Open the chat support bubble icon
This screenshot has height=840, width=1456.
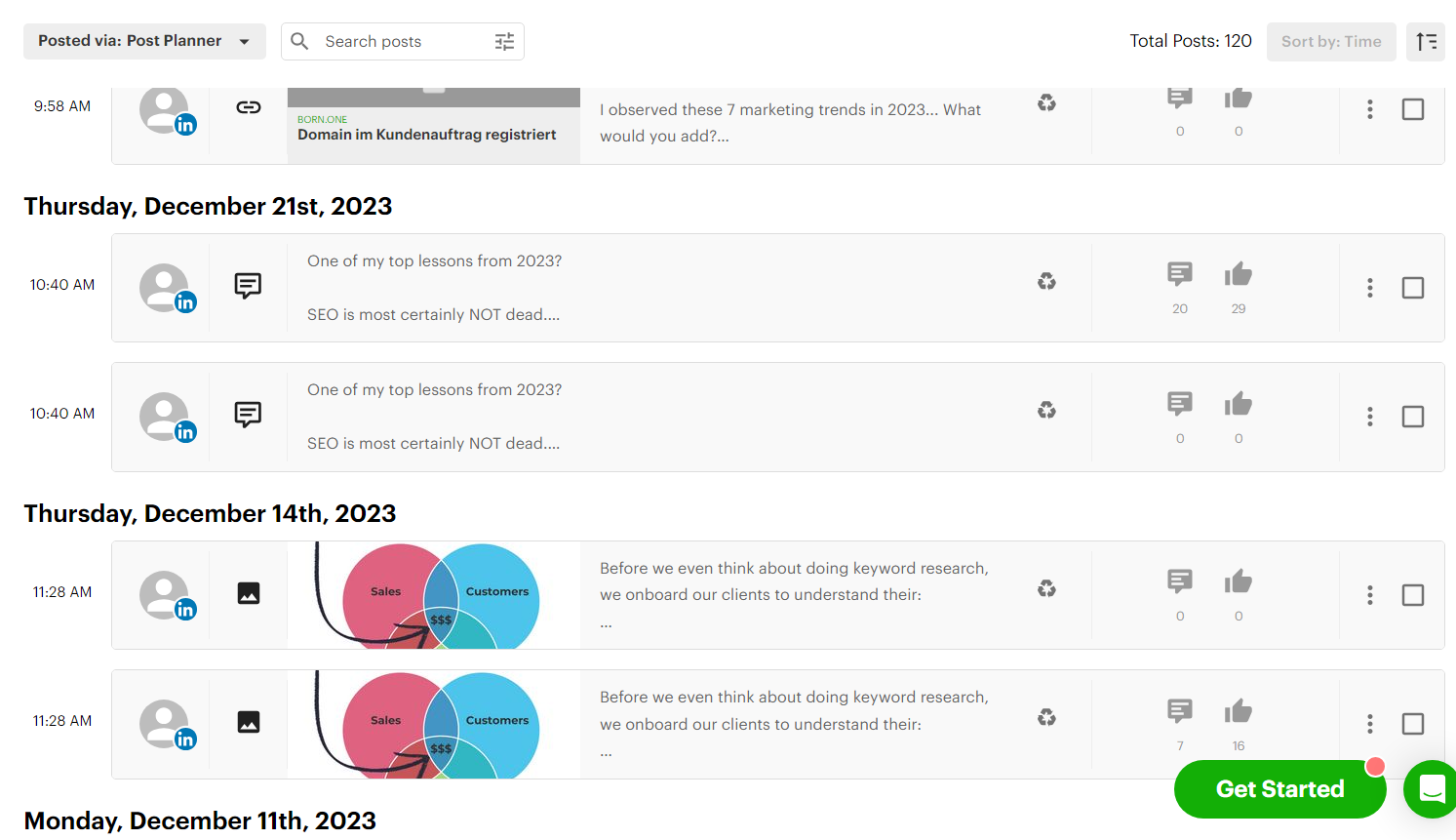click(1431, 788)
